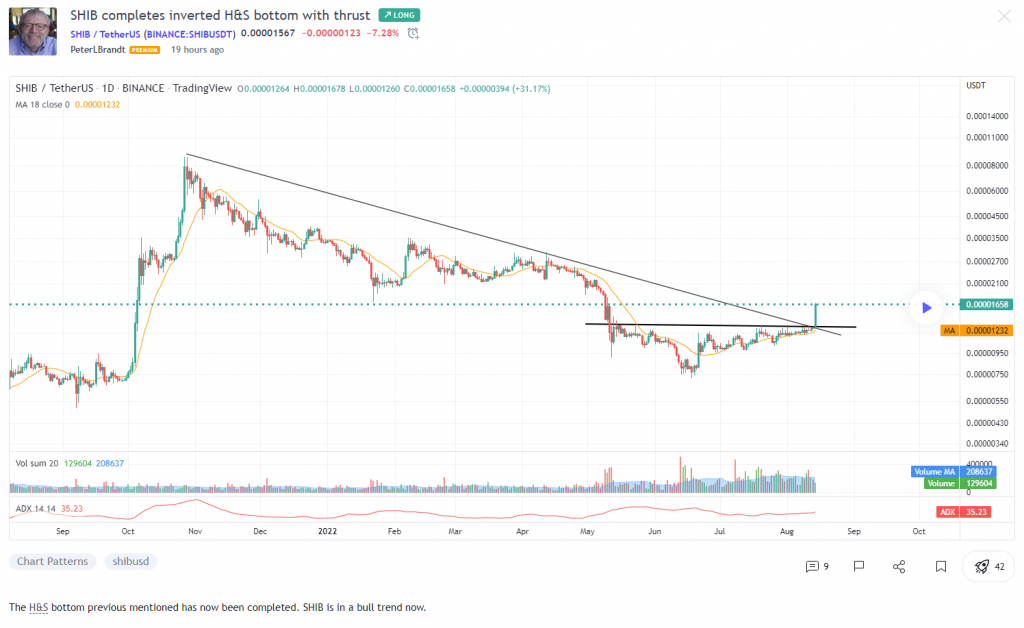Screen dimensions: 1024x628
Task: Share this idea via share icon
Action: (899, 566)
